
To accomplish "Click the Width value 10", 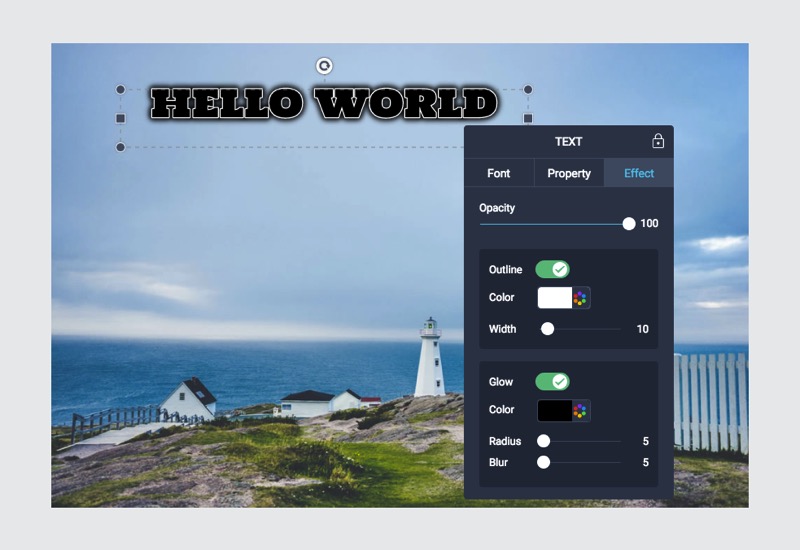I will coord(642,329).
